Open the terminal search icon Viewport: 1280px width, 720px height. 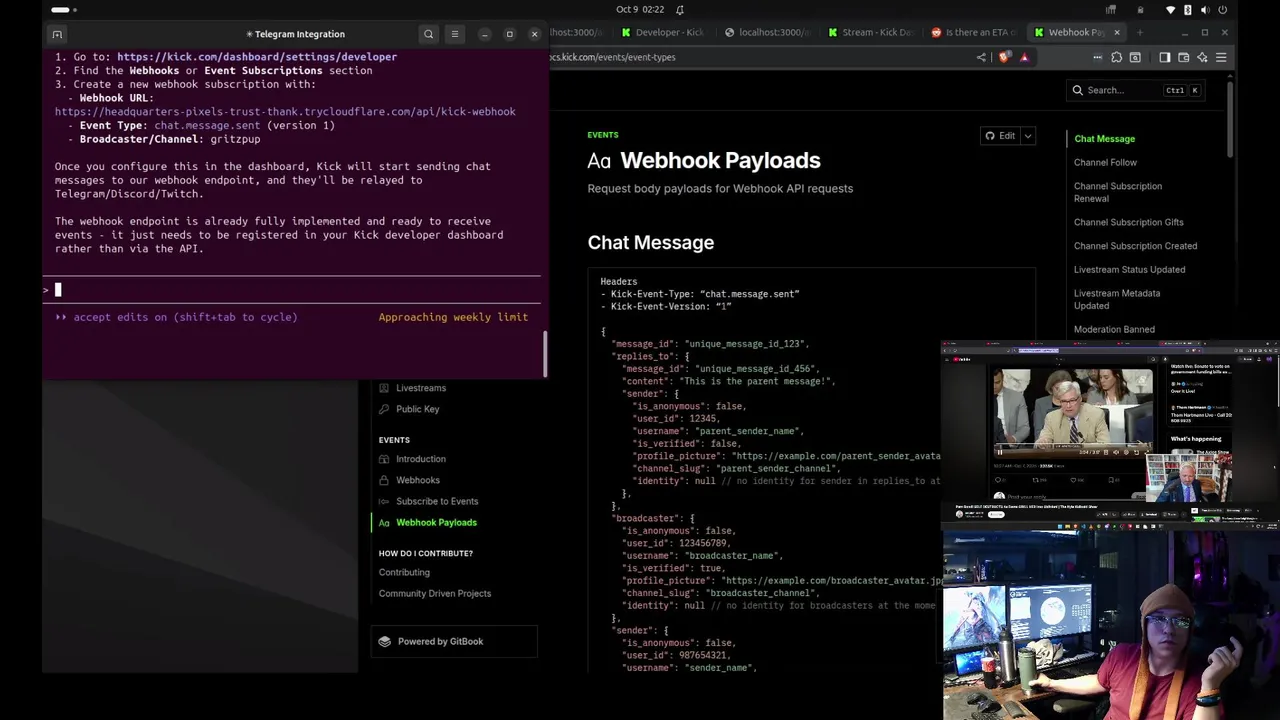tap(429, 34)
